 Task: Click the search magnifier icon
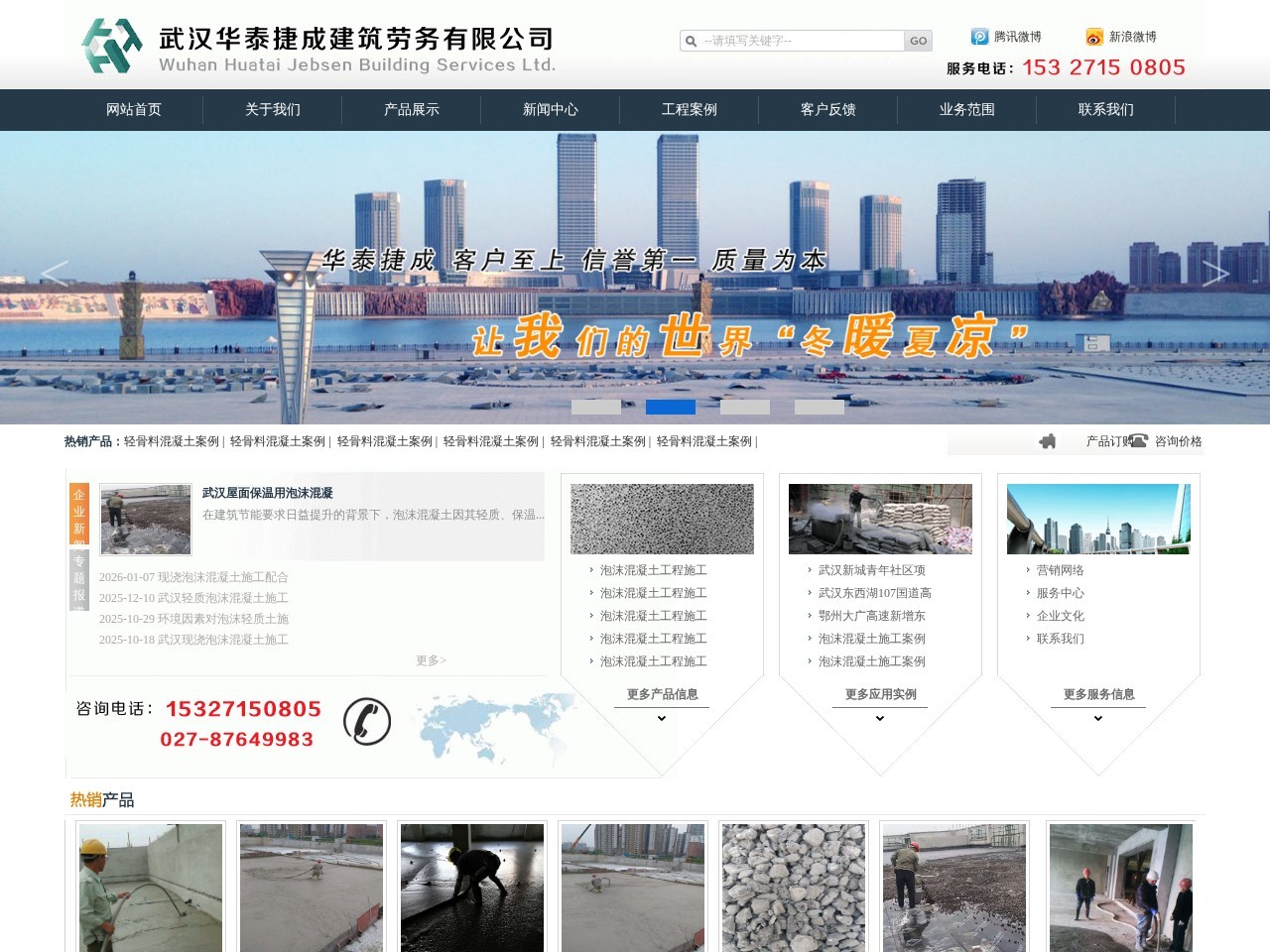click(x=691, y=41)
